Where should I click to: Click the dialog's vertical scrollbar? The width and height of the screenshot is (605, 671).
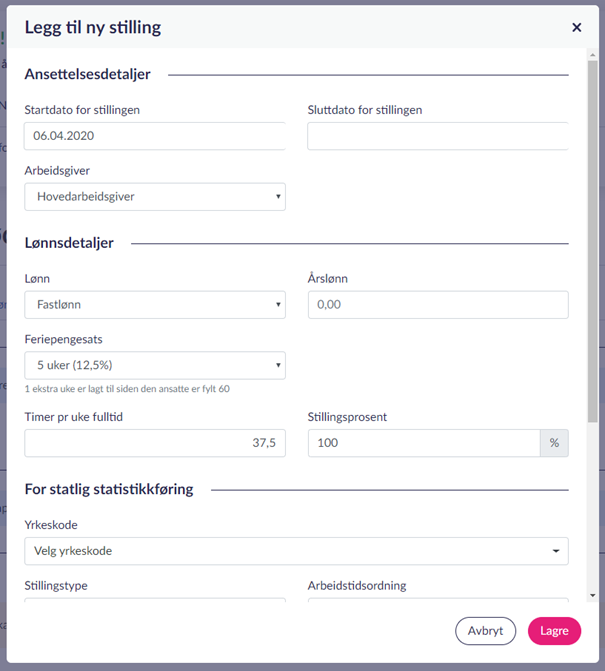594,240
